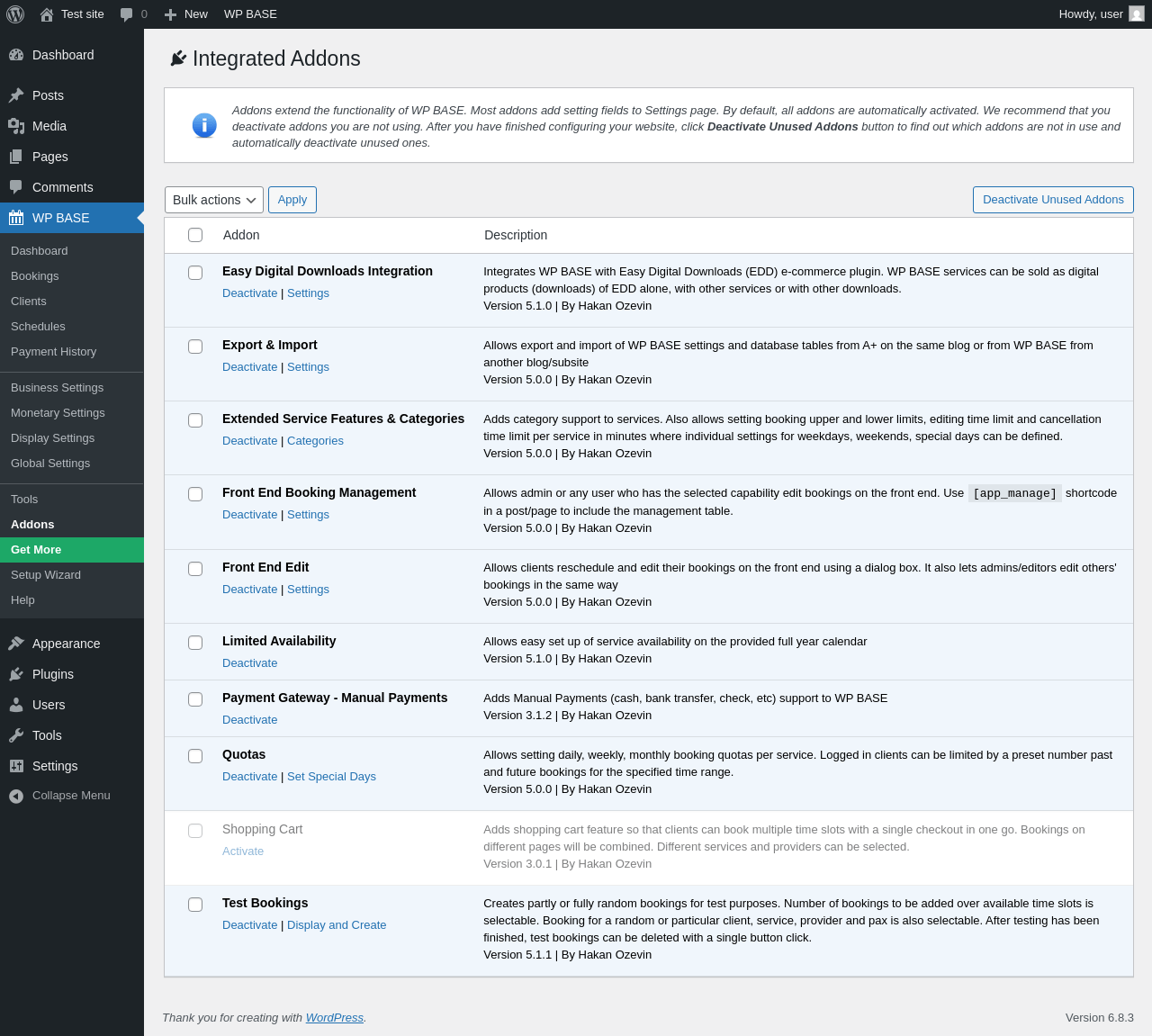The image size is (1152, 1036).
Task: Click the Posts pin icon
Action: (x=16, y=95)
